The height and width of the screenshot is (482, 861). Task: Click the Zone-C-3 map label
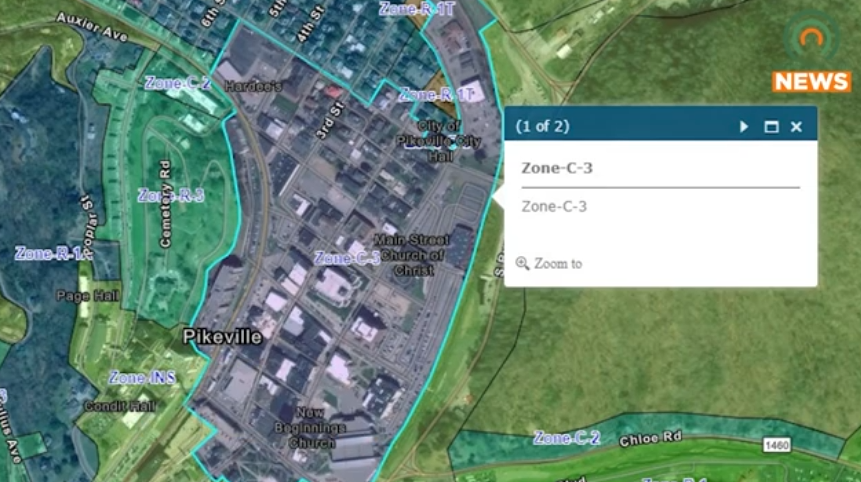346,257
